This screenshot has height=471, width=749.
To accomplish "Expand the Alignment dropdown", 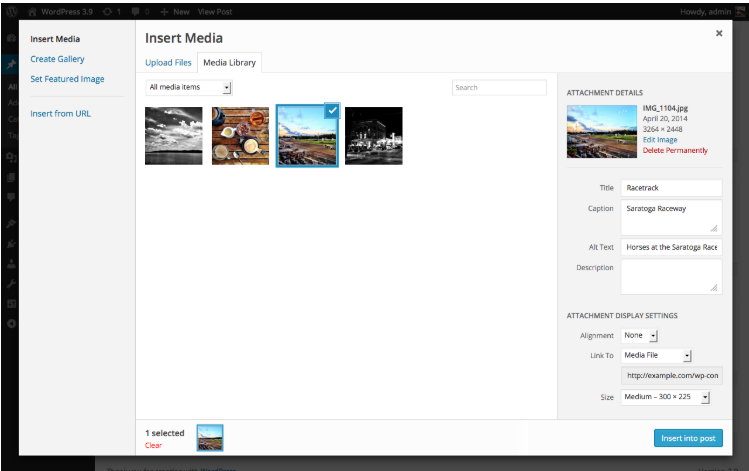I will click(640, 336).
